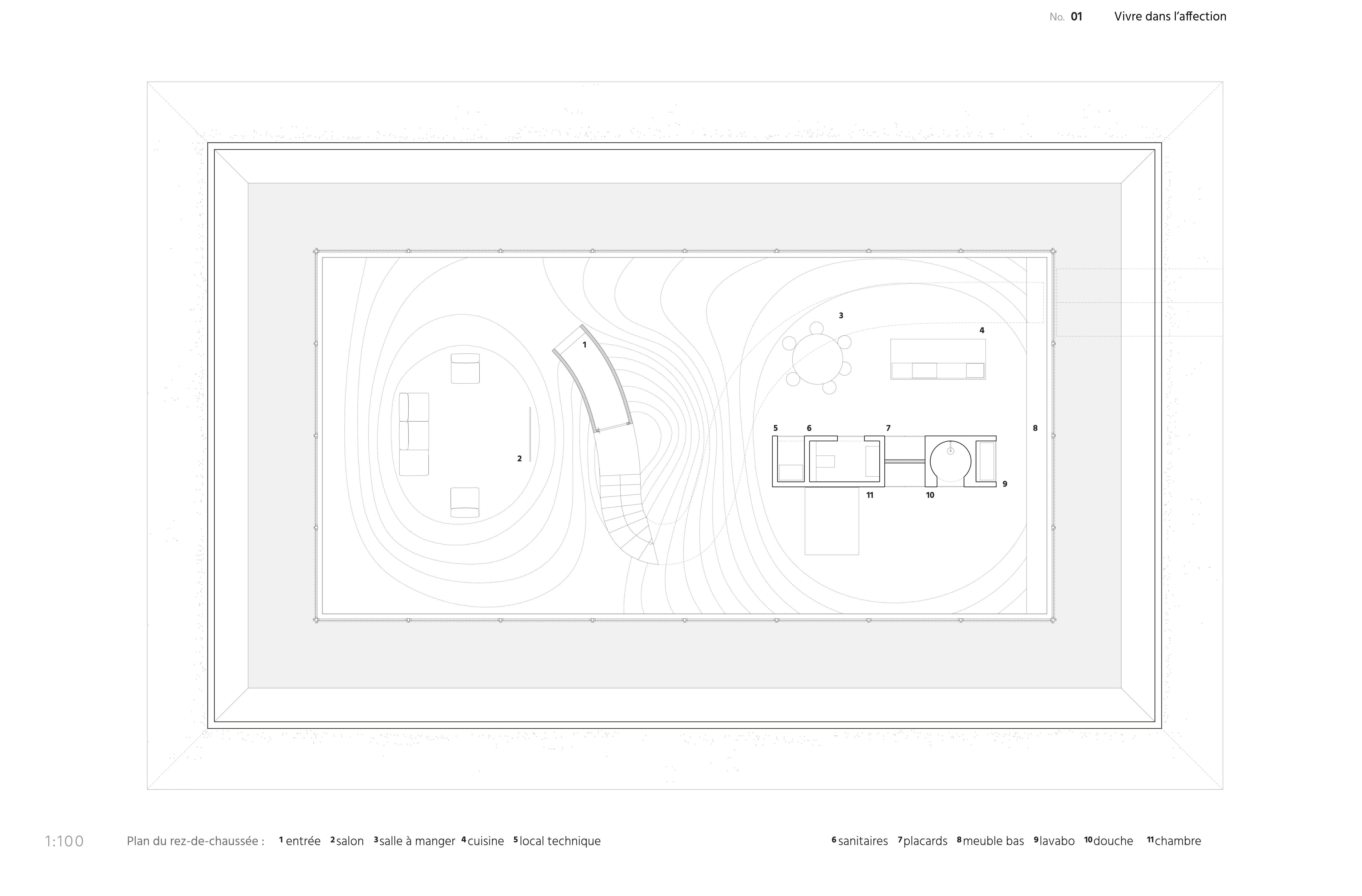Click the '1:100' scale text
The height and width of the screenshot is (896, 1362).
(x=64, y=841)
